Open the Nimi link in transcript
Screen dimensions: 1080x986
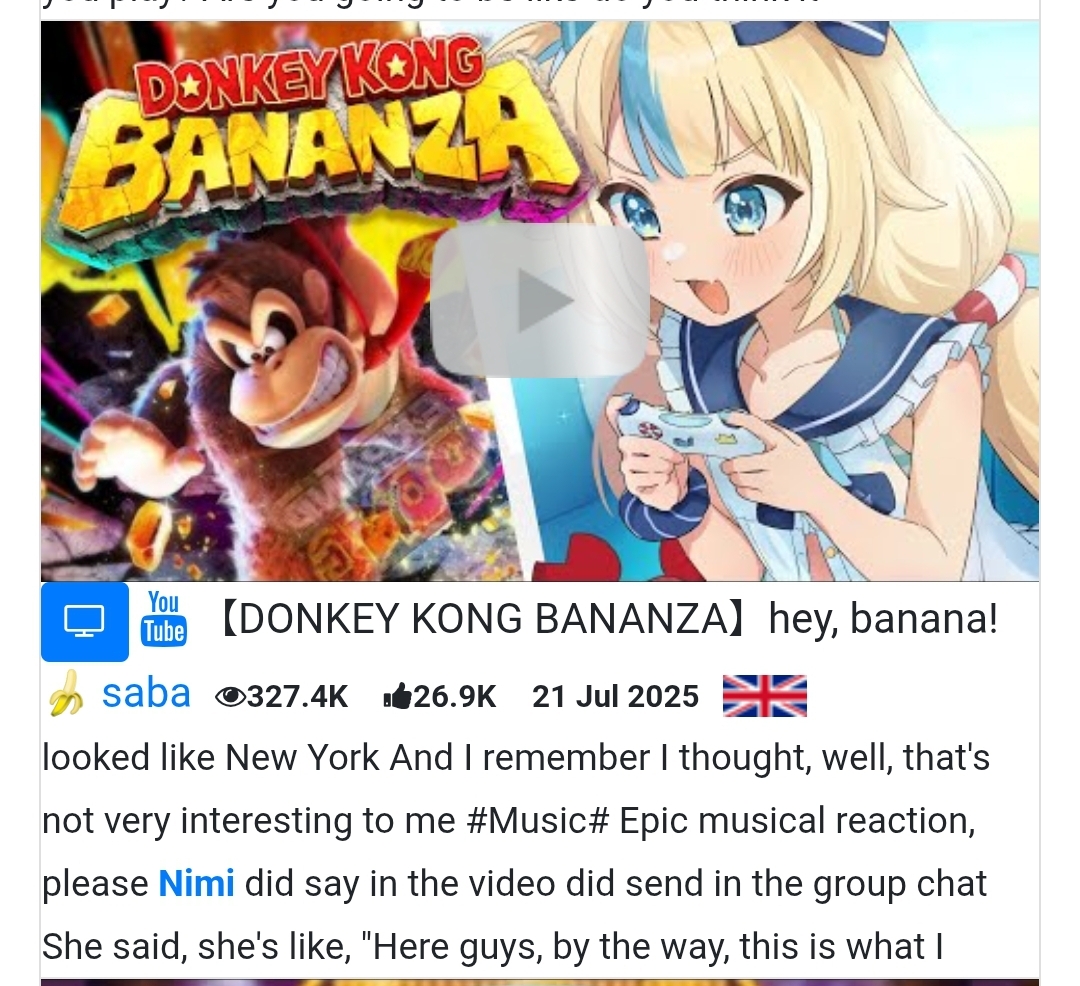[x=196, y=883]
